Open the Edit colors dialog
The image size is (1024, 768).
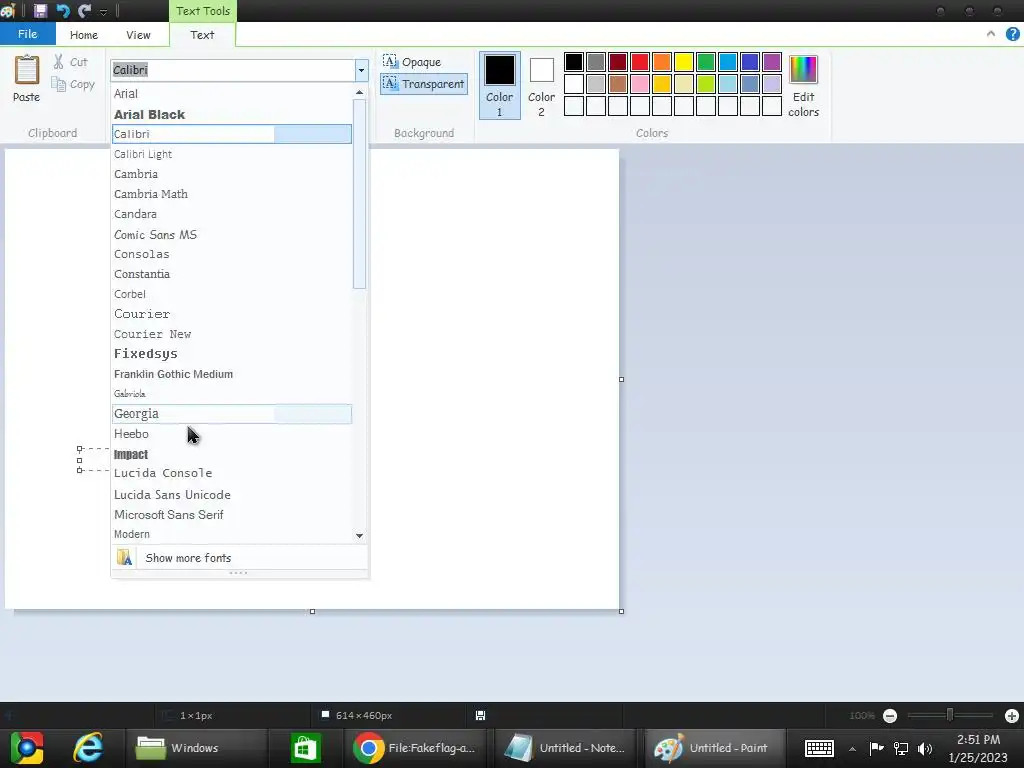coord(803,86)
